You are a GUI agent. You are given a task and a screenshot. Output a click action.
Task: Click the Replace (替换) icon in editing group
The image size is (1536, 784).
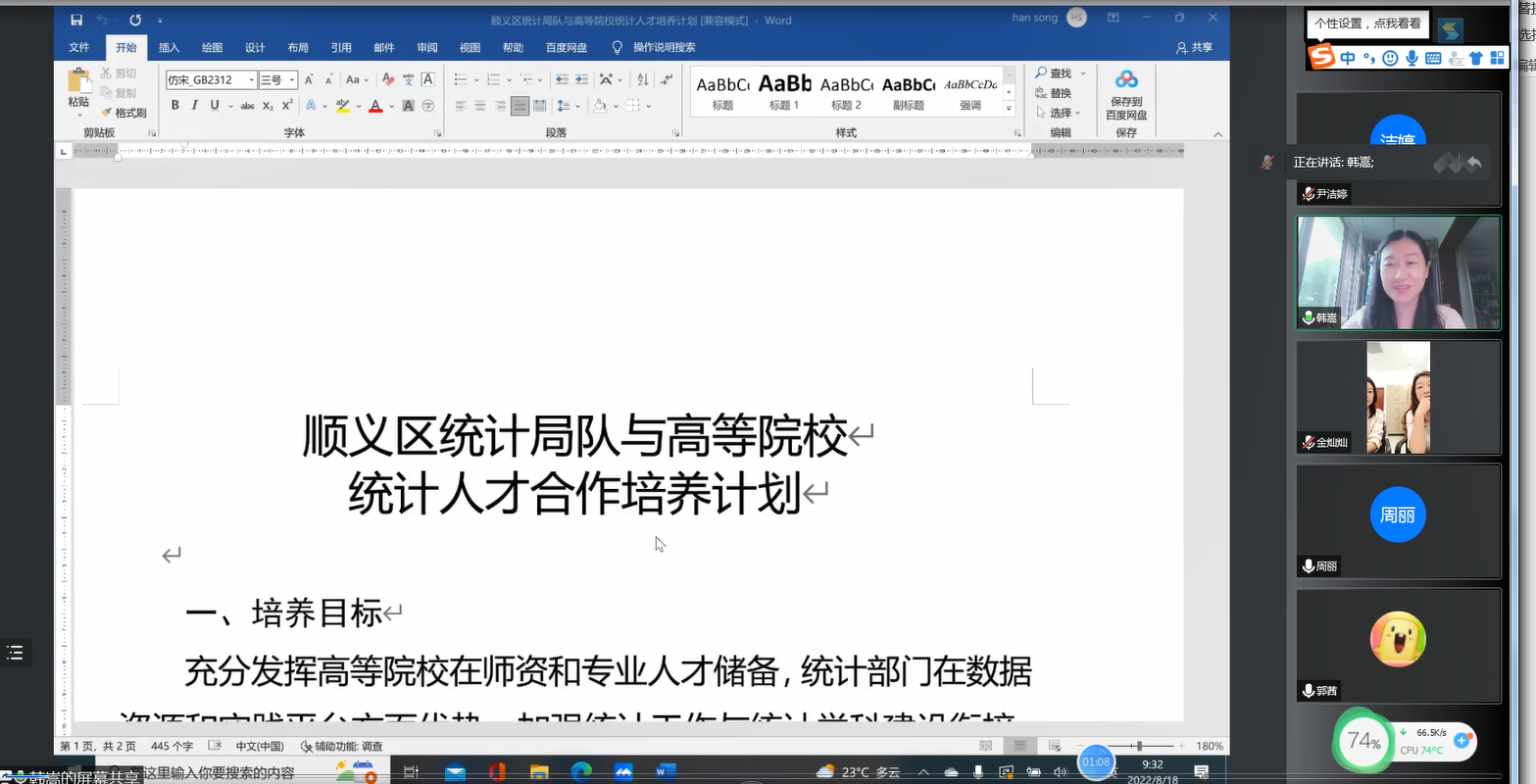tap(1054, 93)
